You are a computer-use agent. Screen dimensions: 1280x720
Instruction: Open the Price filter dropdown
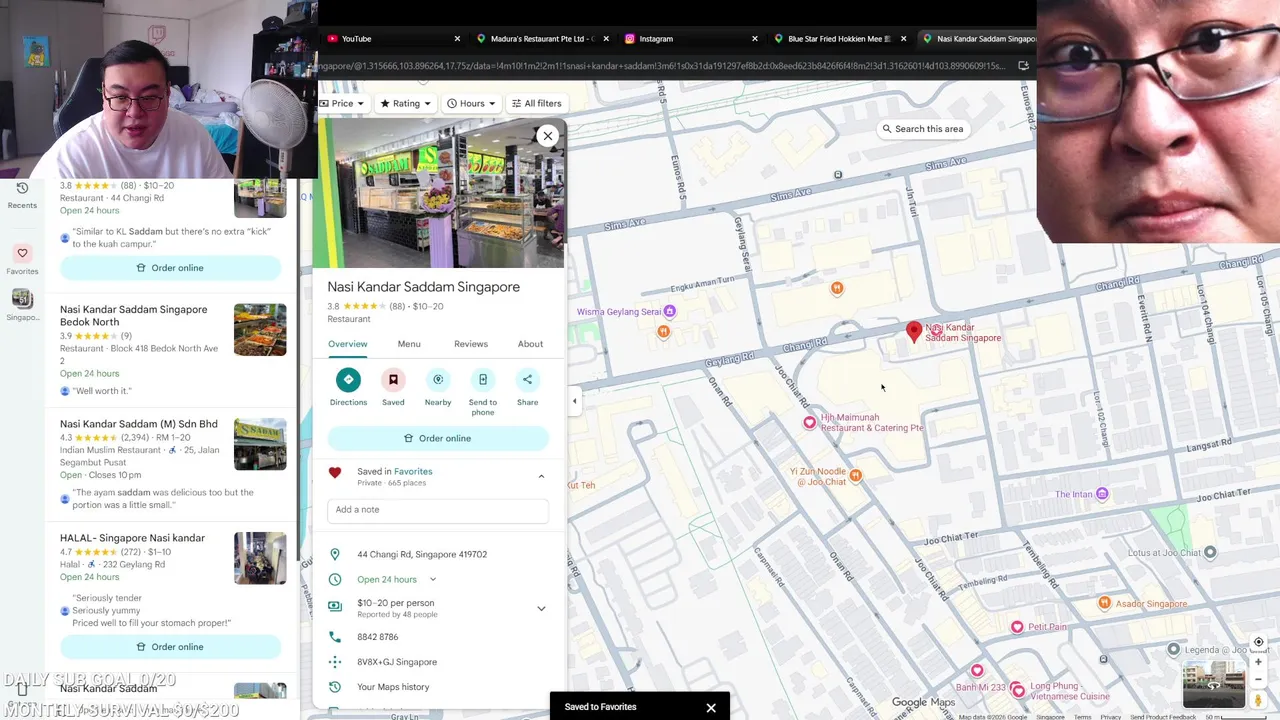point(342,103)
